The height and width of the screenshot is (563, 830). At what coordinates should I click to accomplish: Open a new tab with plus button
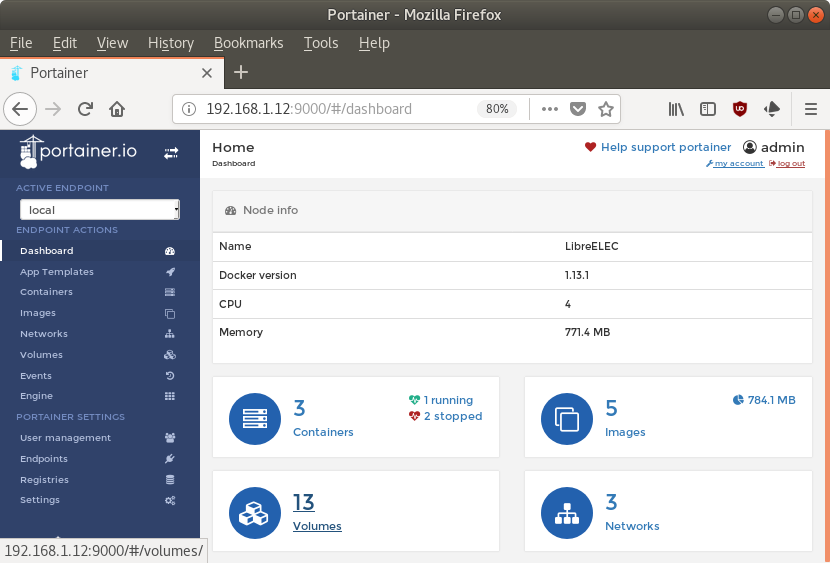241,72
